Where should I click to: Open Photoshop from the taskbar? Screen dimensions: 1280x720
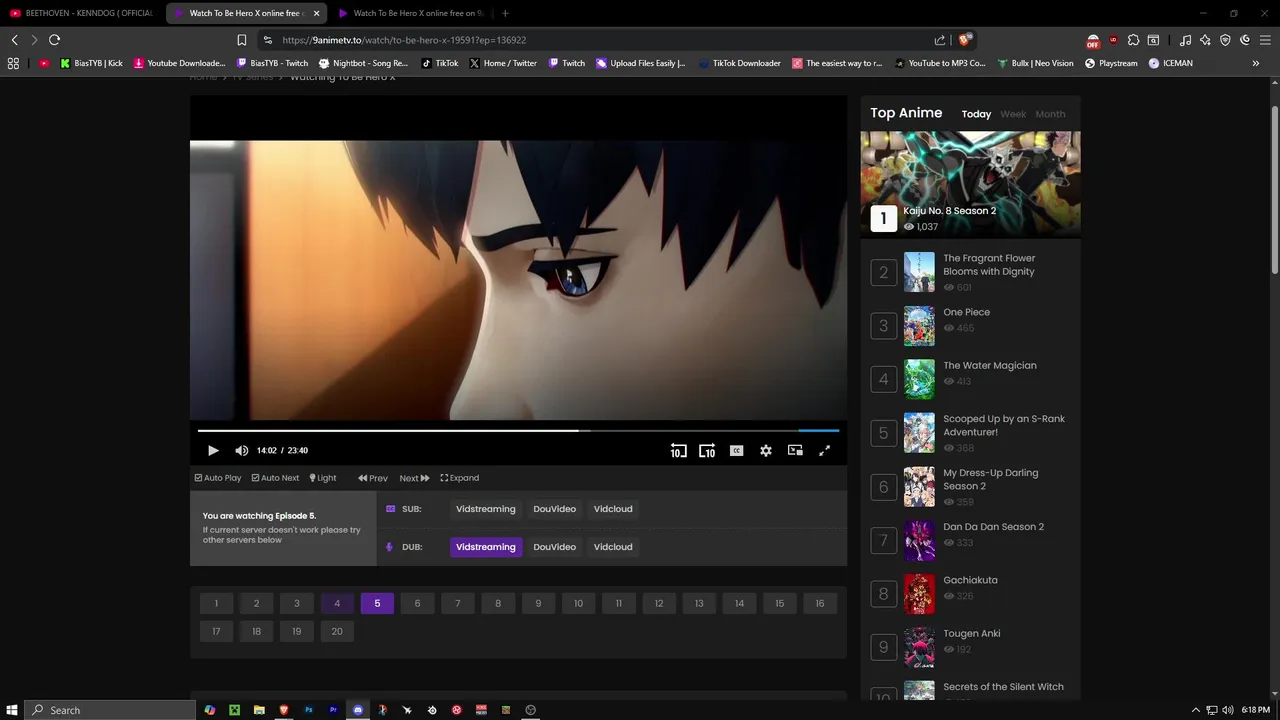coord(308,710)
